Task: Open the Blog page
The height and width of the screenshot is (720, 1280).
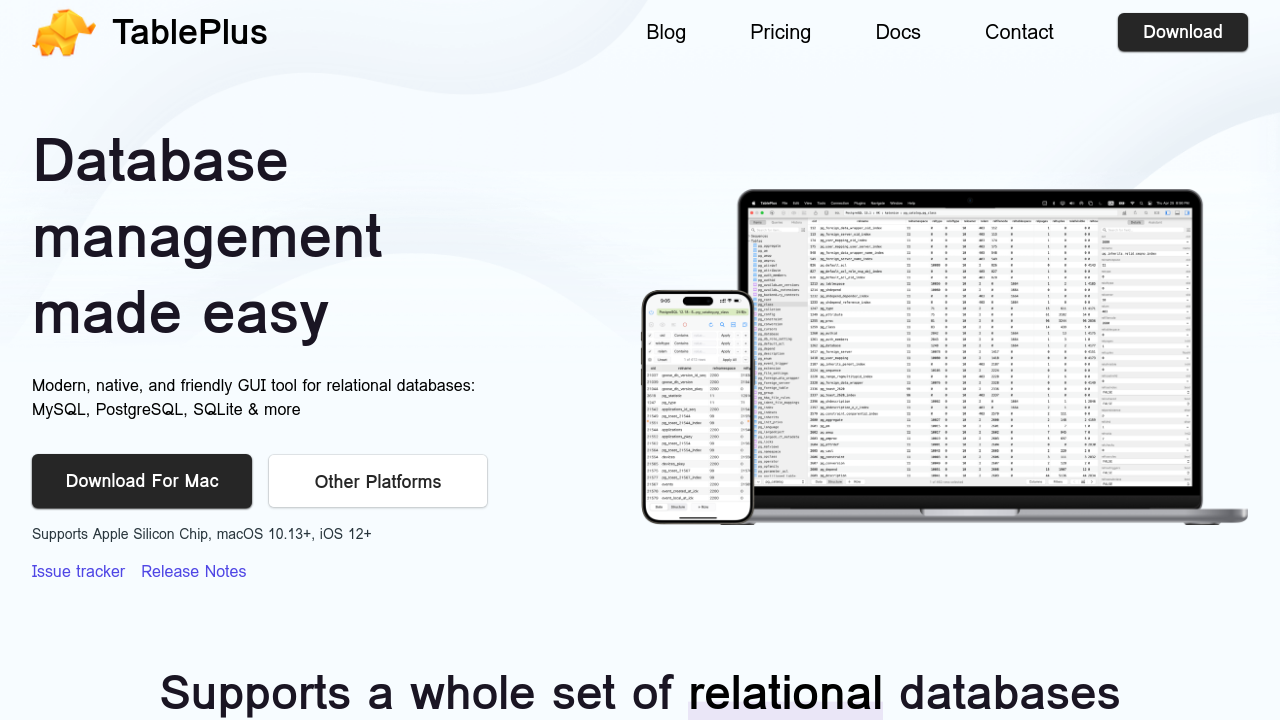Action: [x=666, y=32]
